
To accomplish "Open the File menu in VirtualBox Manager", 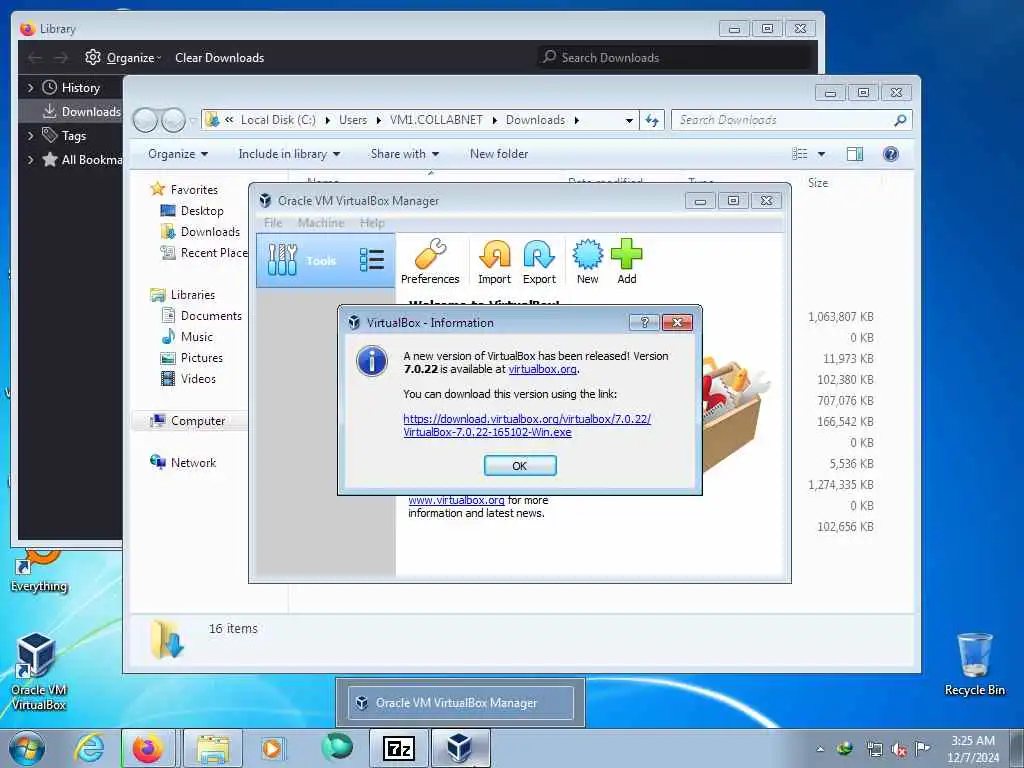I will tap(273, 223).
